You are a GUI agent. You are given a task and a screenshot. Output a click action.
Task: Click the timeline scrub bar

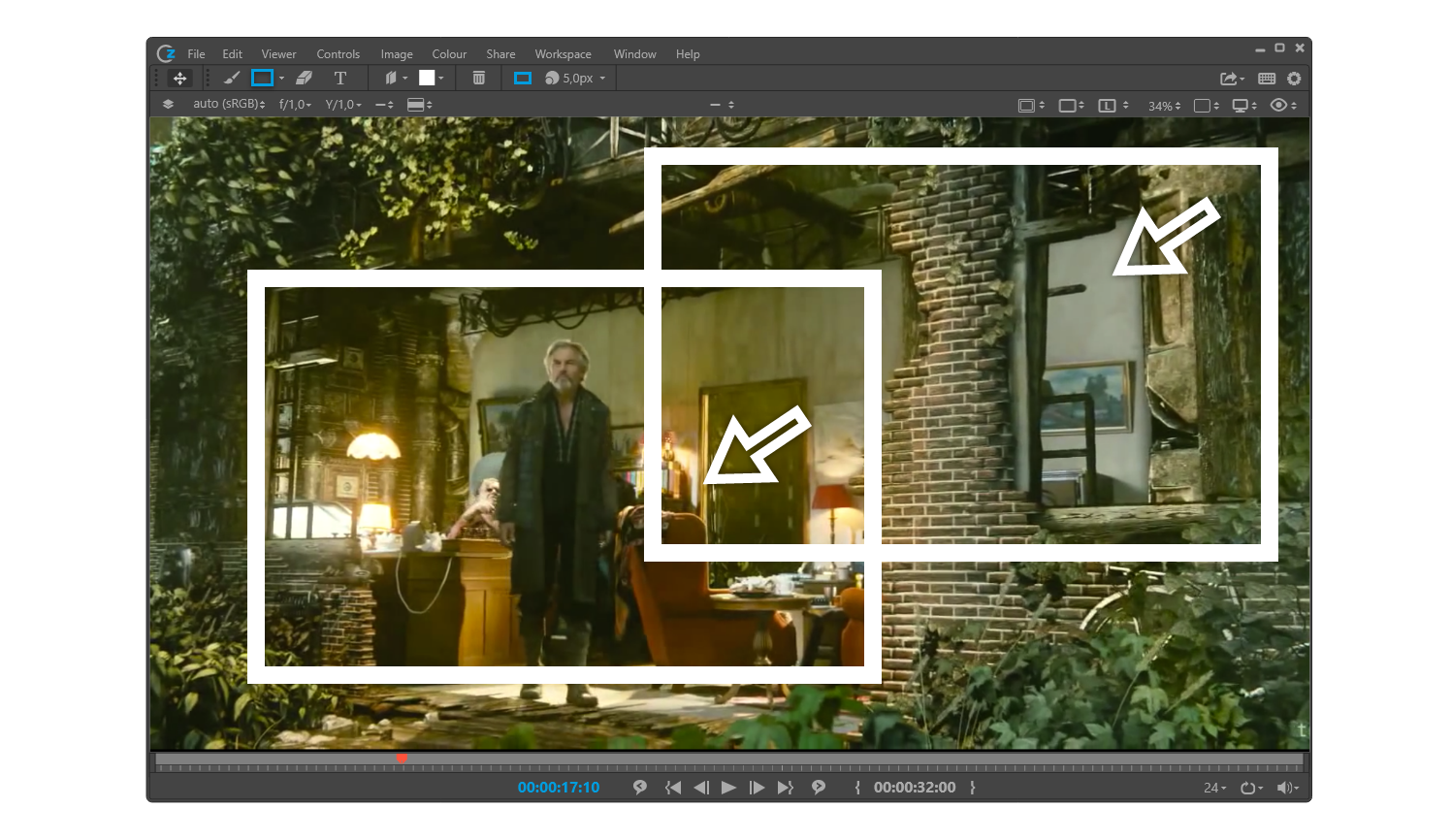click(x=728, y=760)
